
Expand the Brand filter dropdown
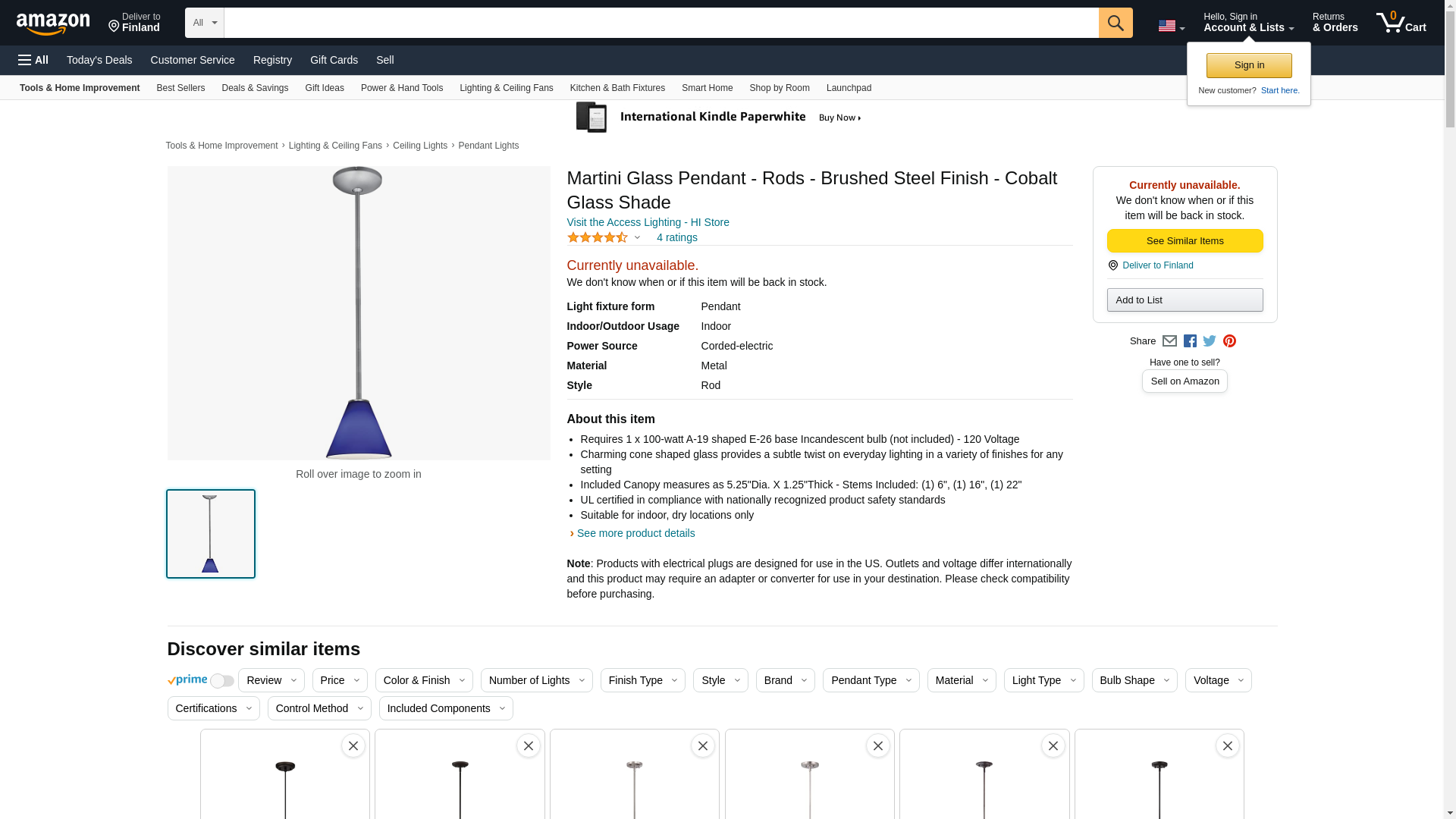(785, 680)
